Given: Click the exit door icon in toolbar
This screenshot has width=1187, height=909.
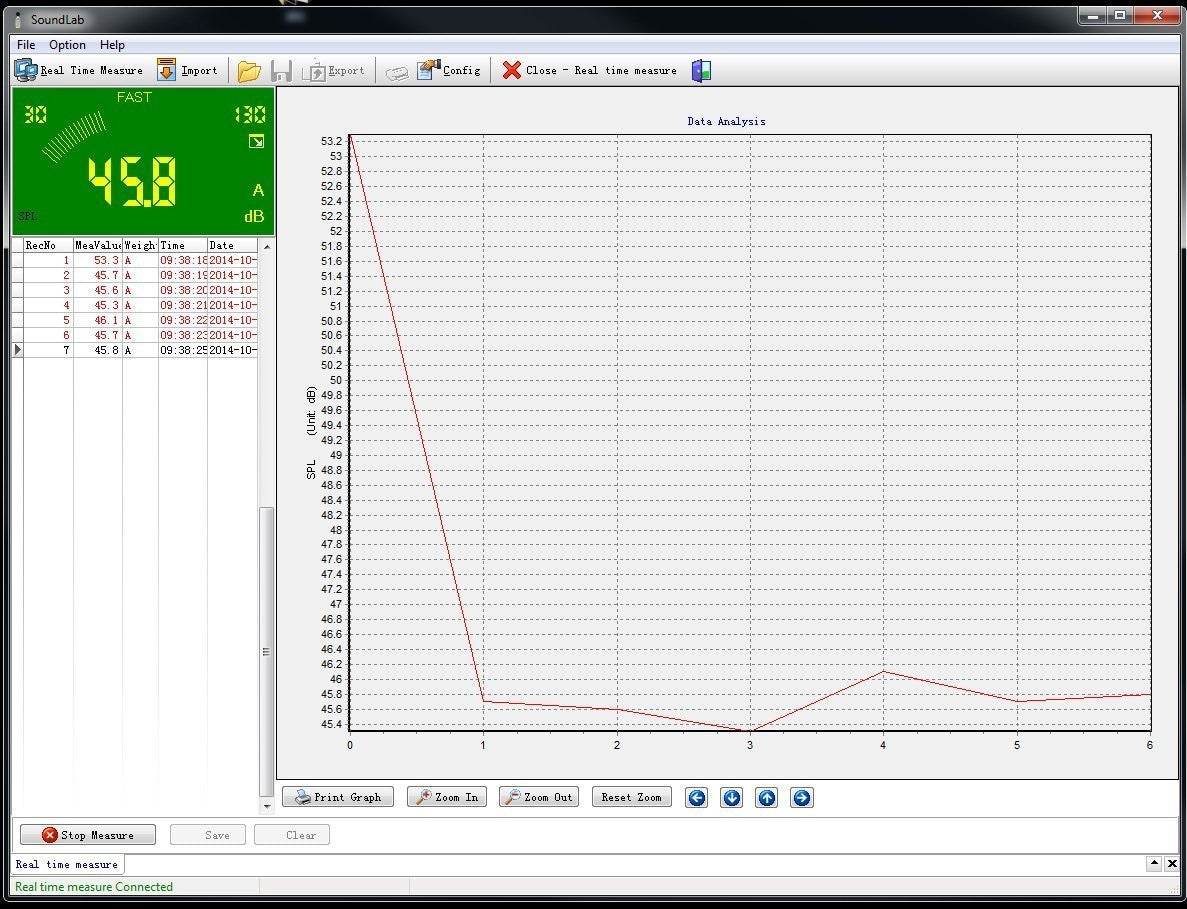Looking at the screenshot, I should click(x=702, y=71).
